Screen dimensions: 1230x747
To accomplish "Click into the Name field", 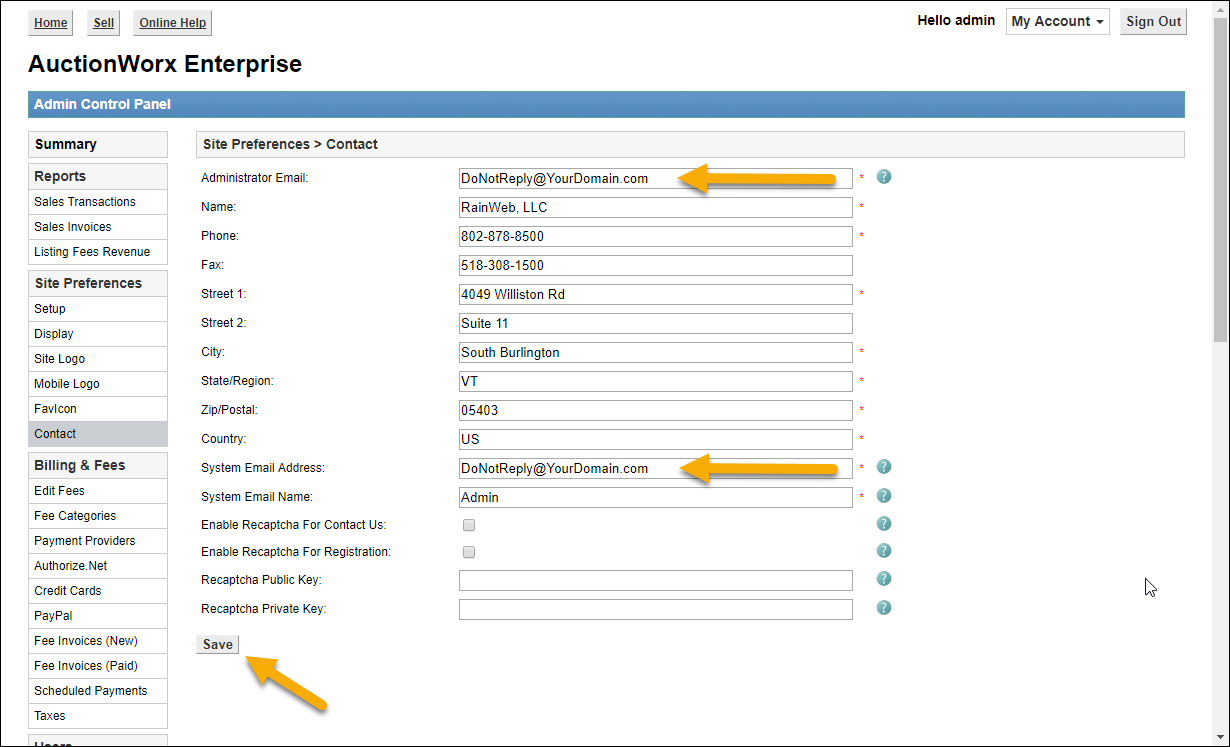I will pos(656,207).
